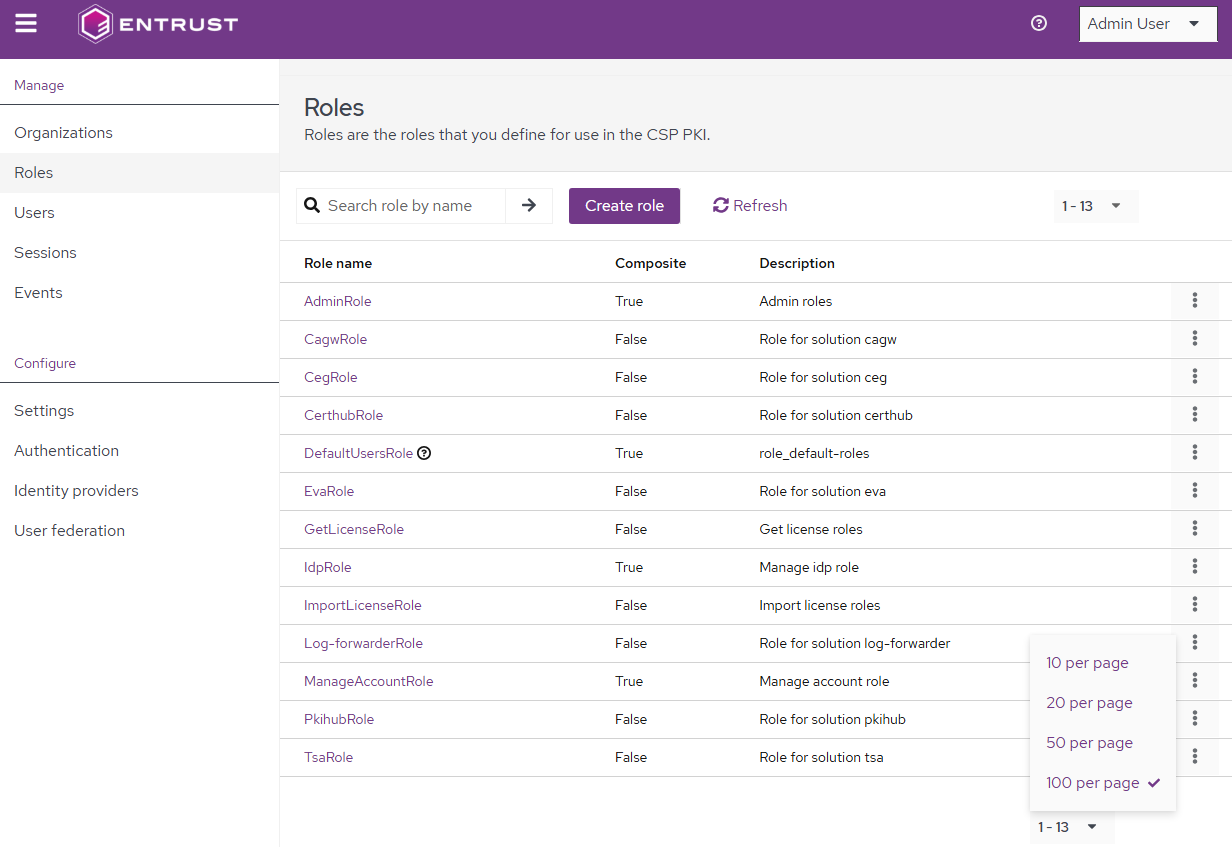Open the hamburger navigation menu
Image resolution: width=1232 pixels, height=847 pixels.
(26, 24)
